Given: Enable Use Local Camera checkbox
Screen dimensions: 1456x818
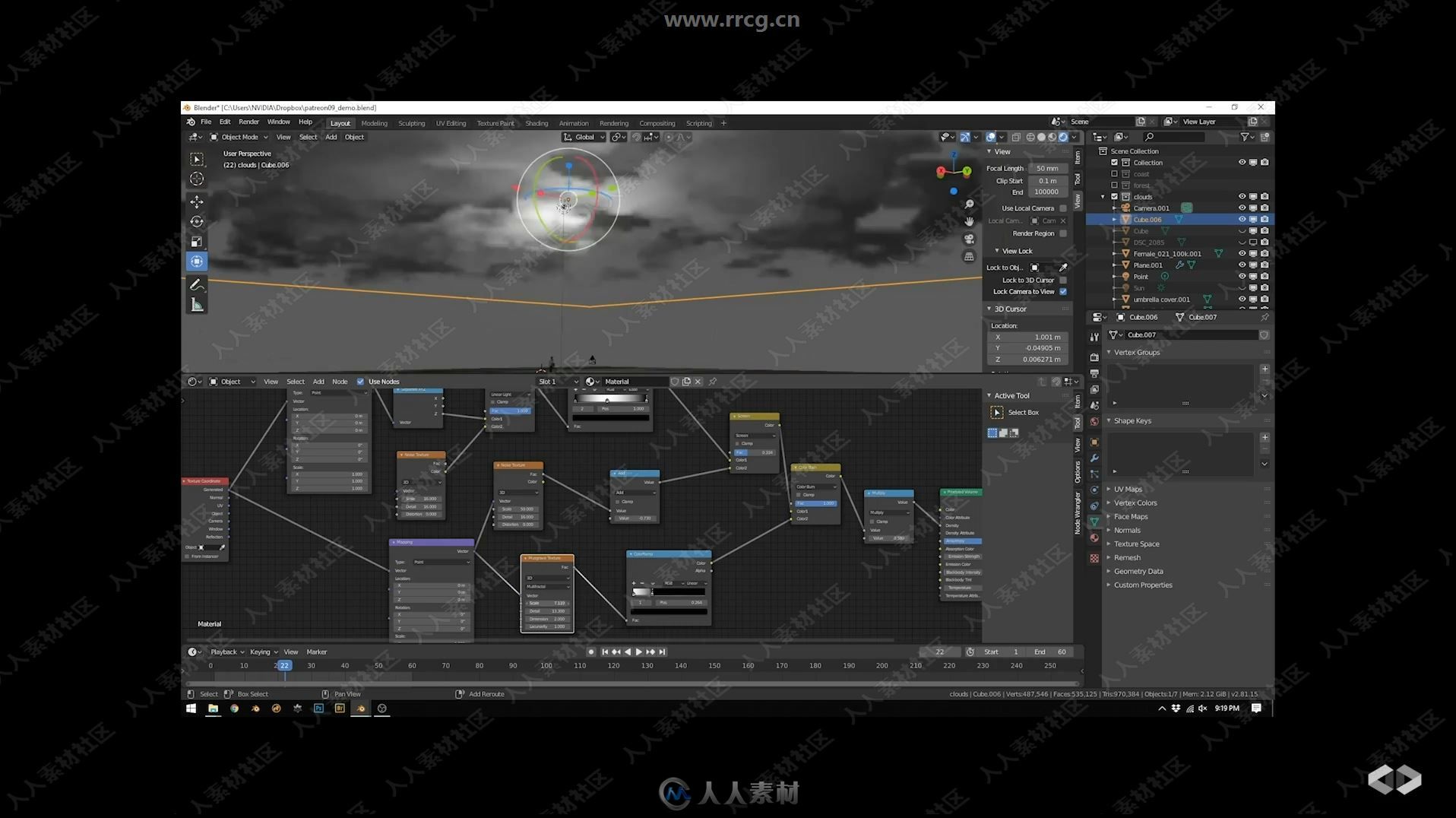Looking at the screenshot, I should click(1063, 208).
